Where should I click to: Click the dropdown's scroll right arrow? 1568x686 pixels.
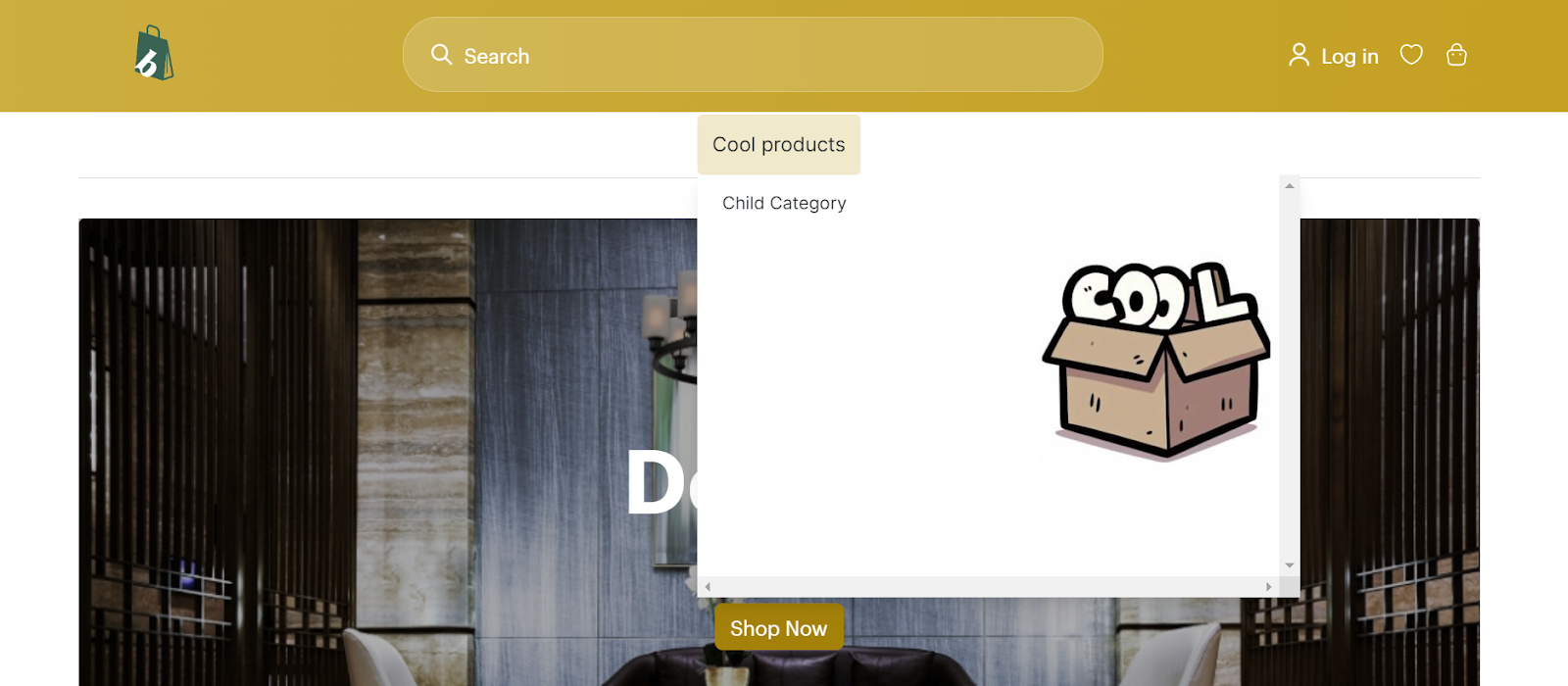(1269, 587)
